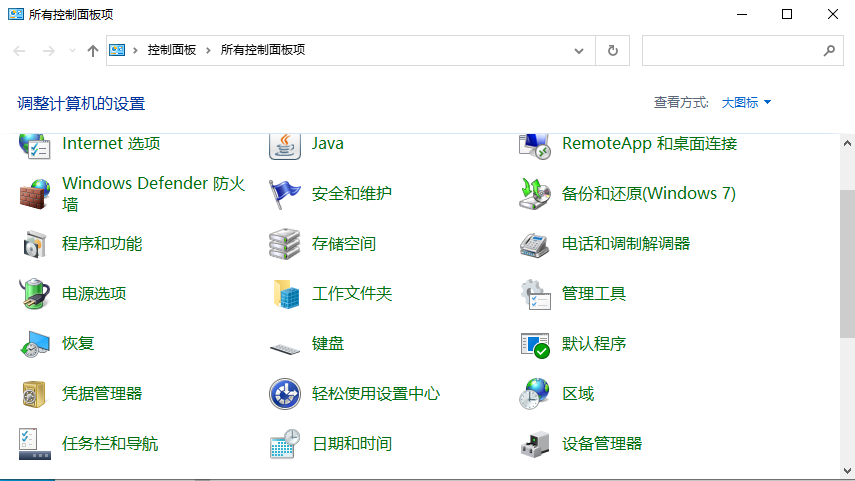
Task: Expand the address bar history dropdown
Action: pos(579,51)
